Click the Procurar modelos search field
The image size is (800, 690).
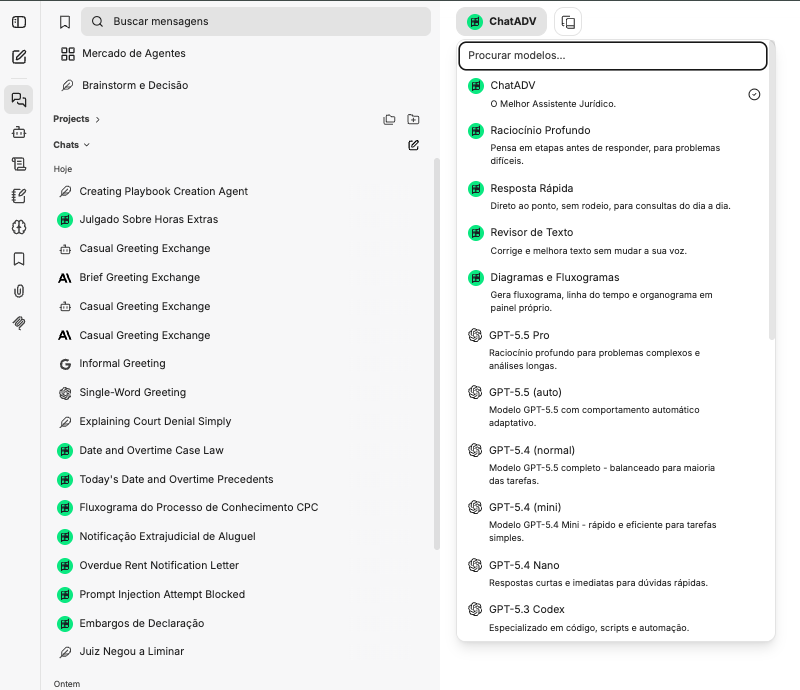(x=613, y=56)
